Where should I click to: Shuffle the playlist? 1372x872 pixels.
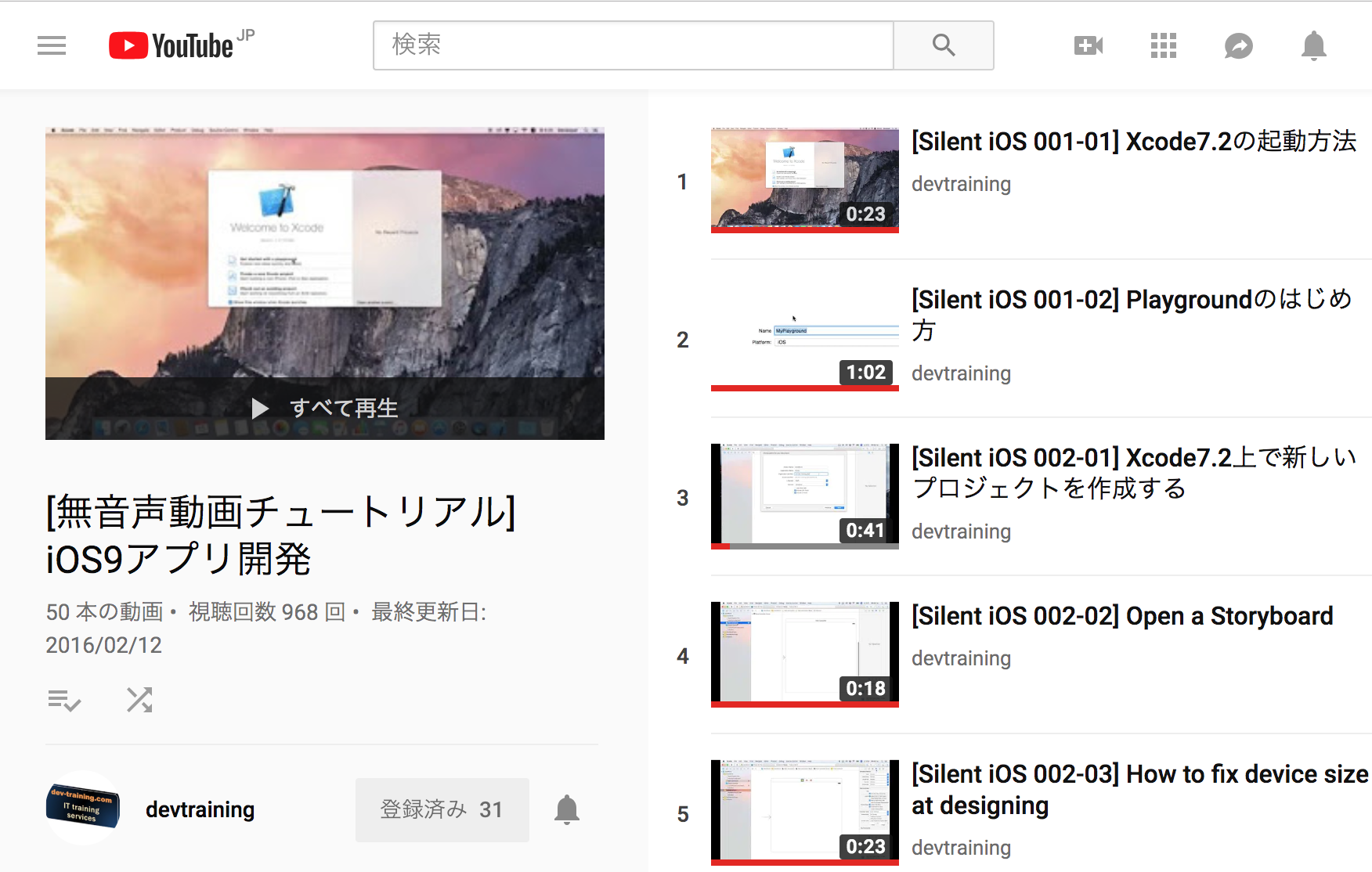[139, 700]
